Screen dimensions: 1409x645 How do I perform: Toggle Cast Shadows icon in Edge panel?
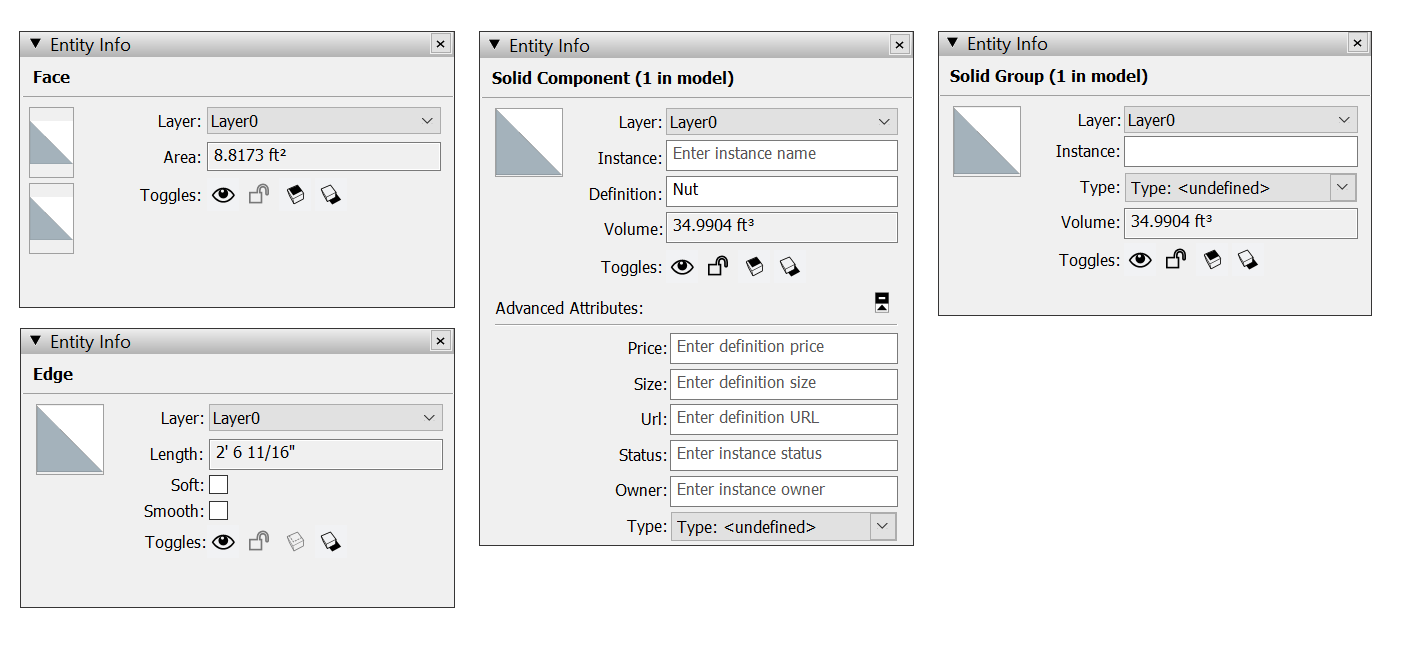pos(331,542)
